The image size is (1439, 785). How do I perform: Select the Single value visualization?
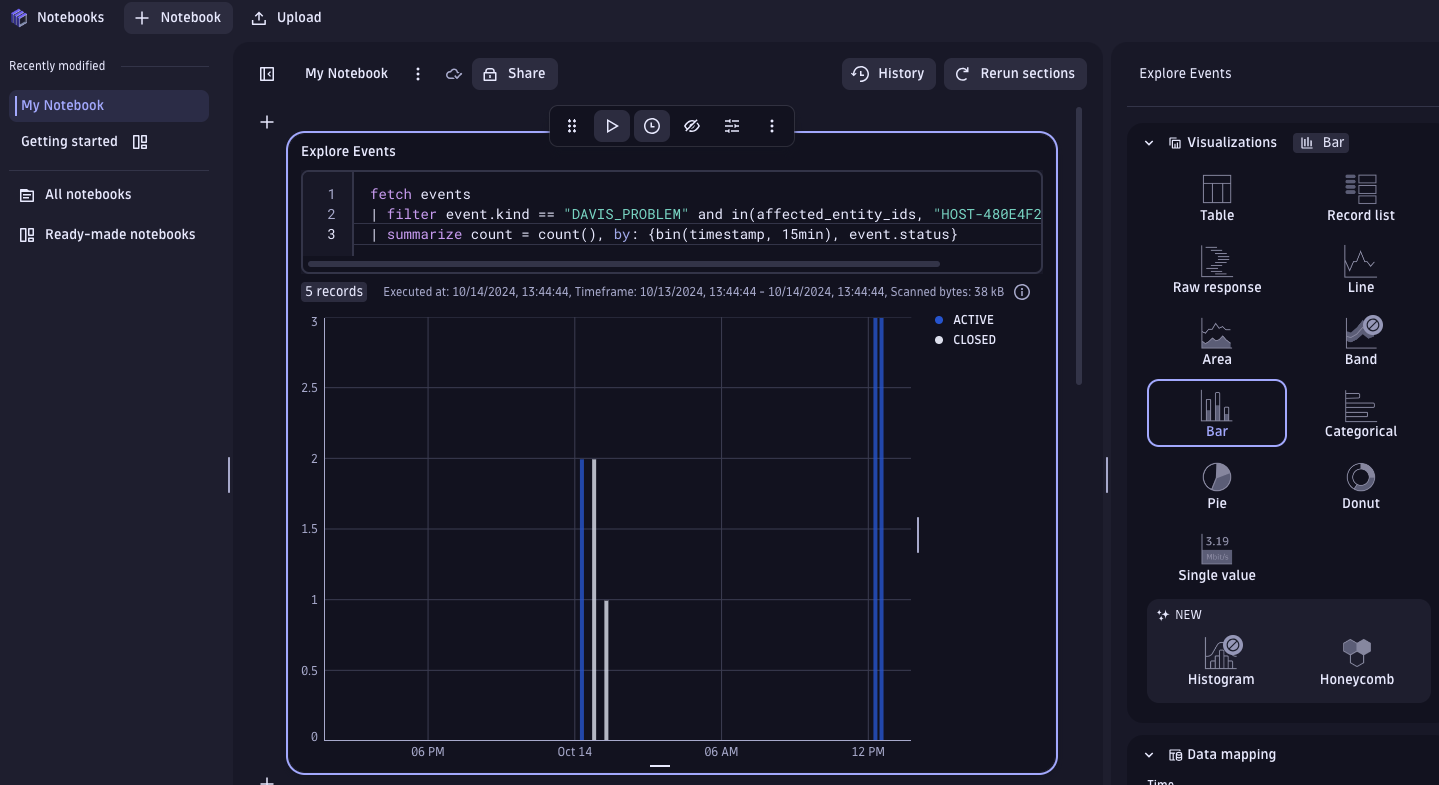coord(1216,558)
